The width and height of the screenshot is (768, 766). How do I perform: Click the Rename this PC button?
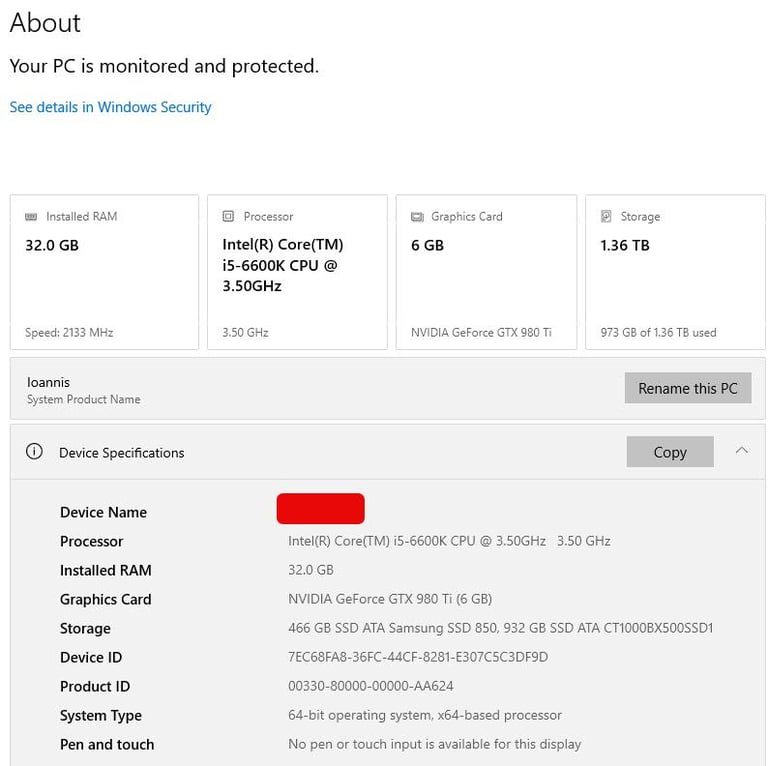coord(688,388)
